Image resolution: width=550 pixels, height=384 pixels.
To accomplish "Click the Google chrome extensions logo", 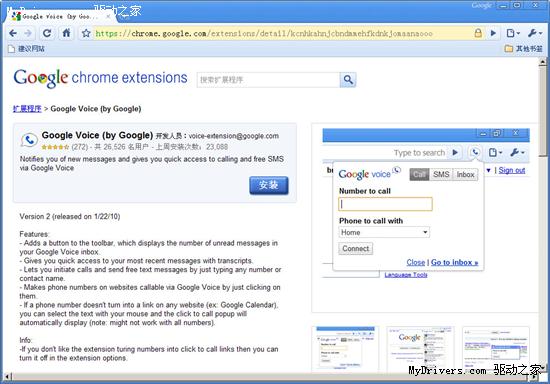I will 100,78.
